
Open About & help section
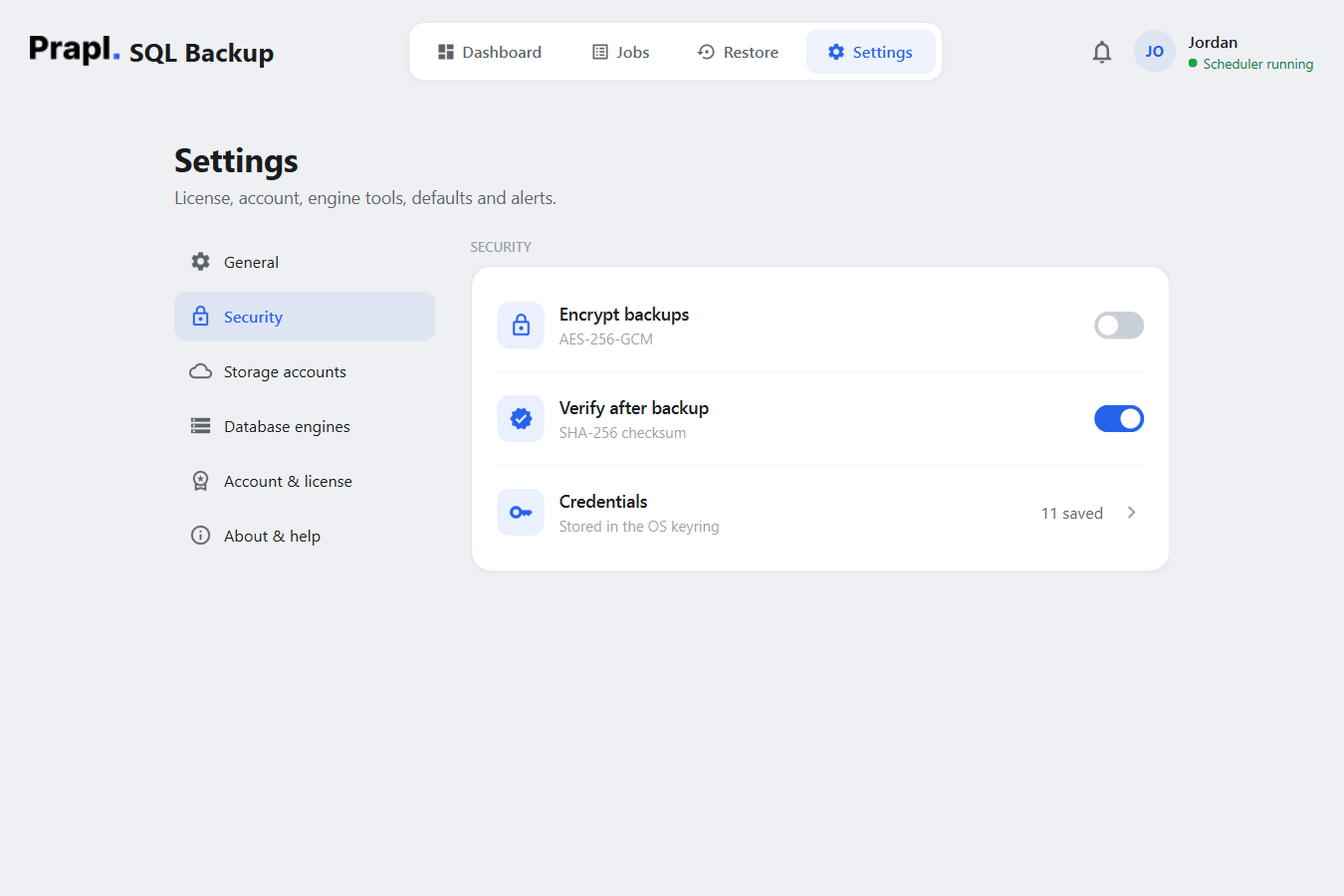305,536
